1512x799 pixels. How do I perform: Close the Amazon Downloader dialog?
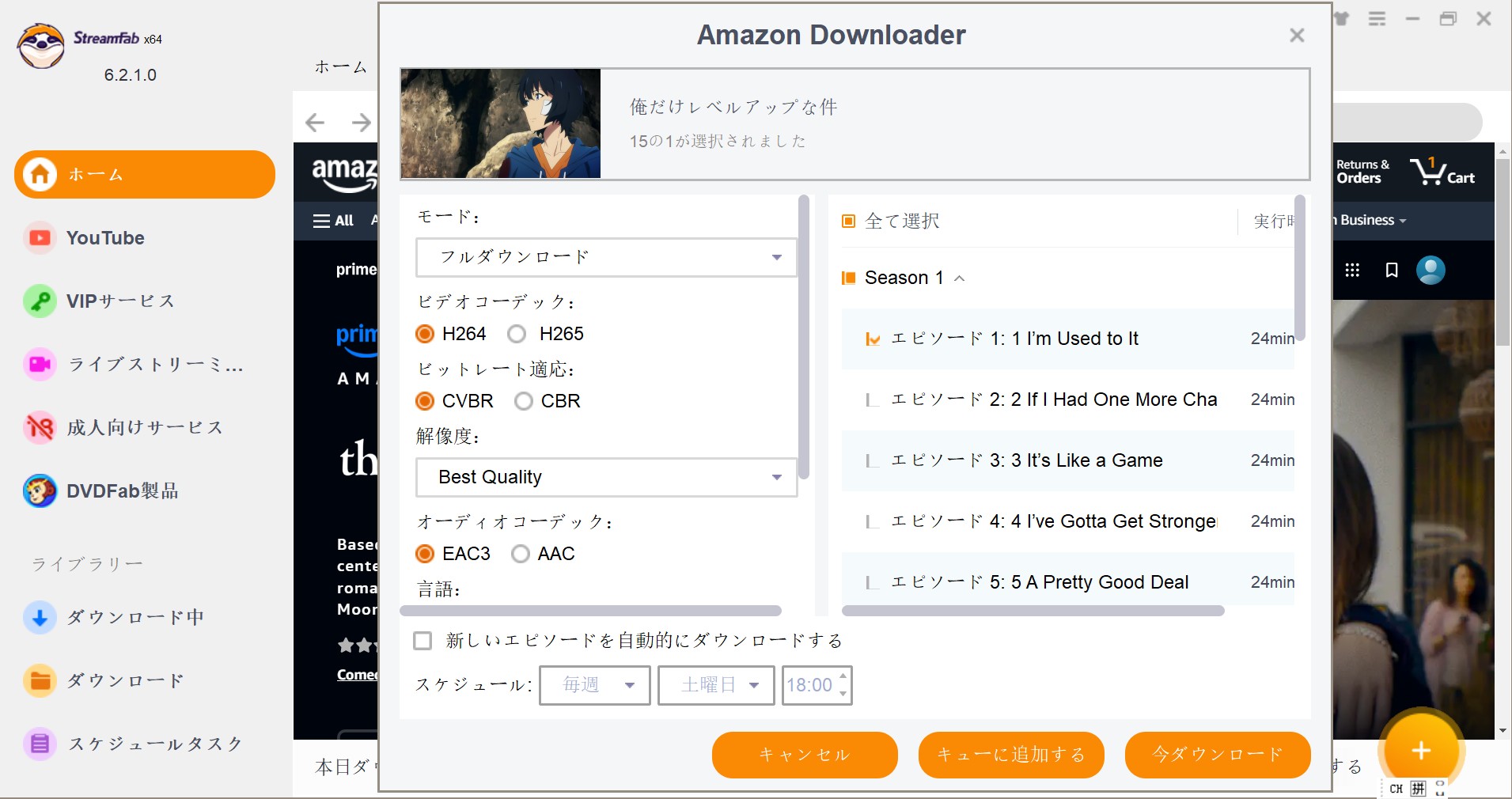click(1297, 35)
